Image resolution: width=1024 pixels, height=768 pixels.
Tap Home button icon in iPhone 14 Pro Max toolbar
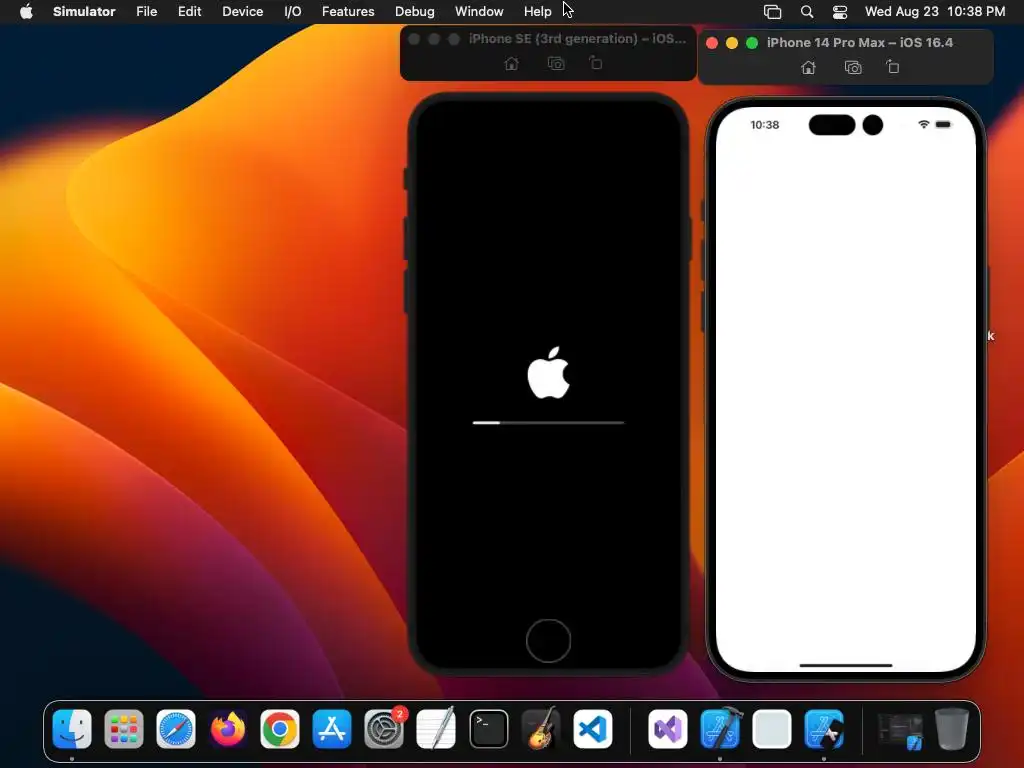pyautogui.click(x=808, y=67)
